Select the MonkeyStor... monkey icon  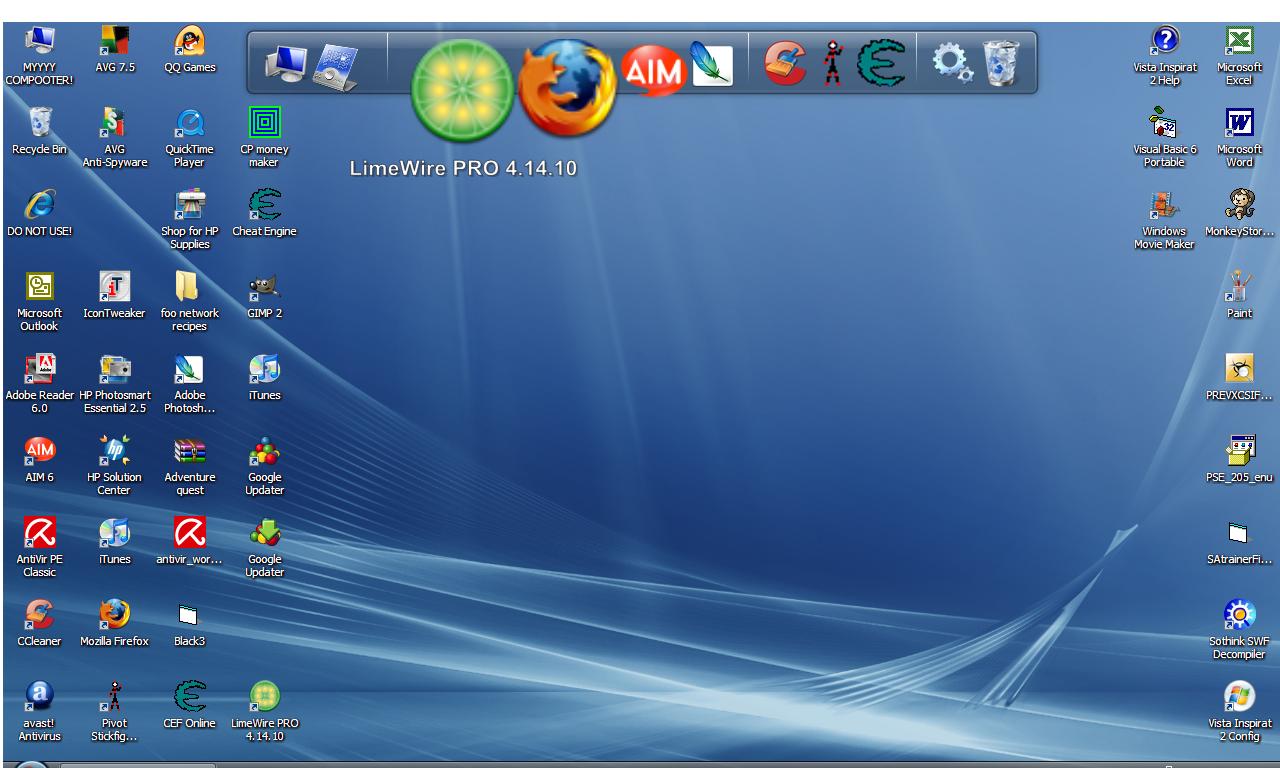coord(1240,214)
